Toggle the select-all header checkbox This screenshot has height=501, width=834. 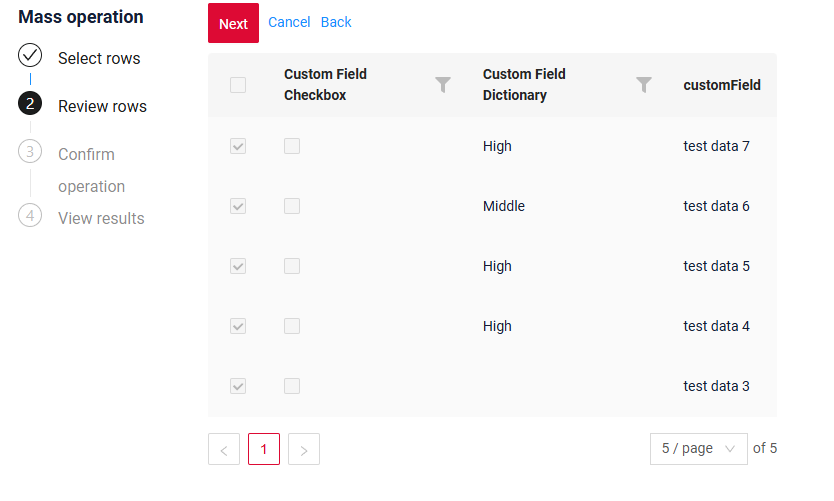point(238,85)
